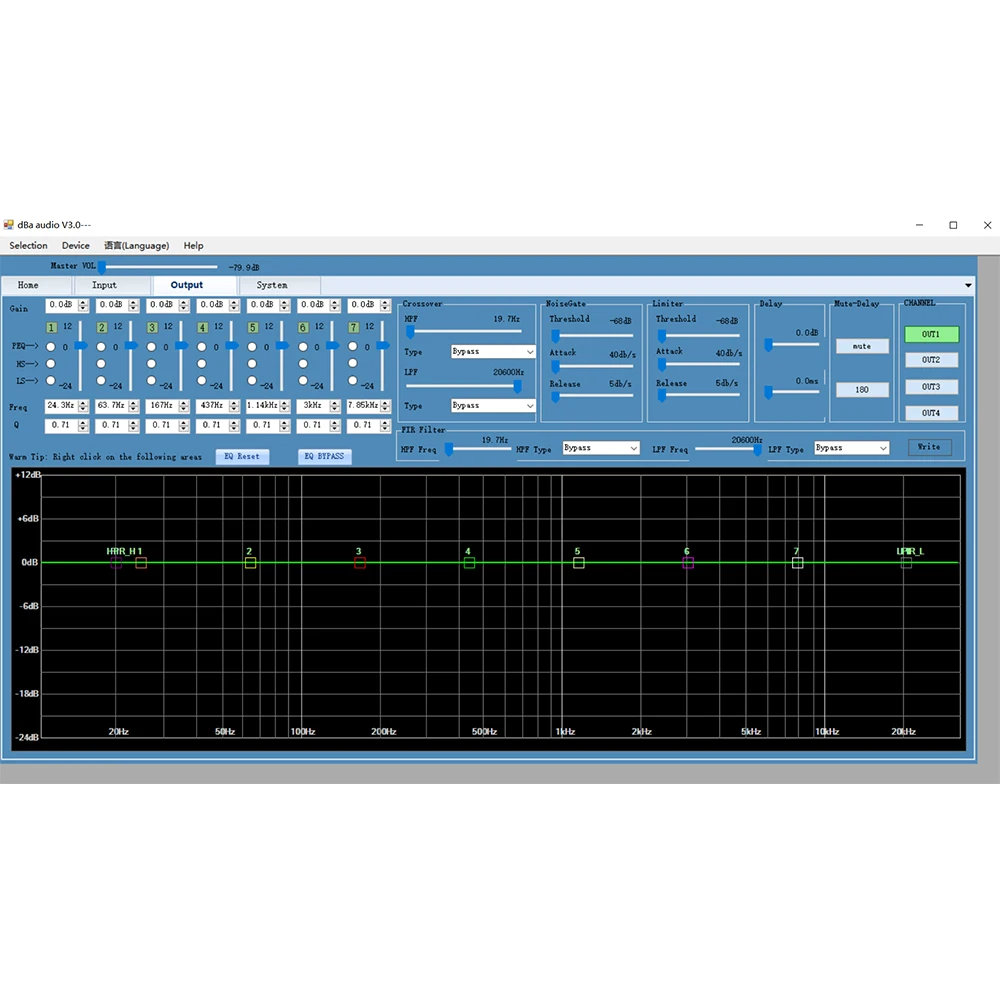Click EQ point 3 marker on graph
The width and height of the screenshot is (1000, 1000).
pyautogui.click(x=360, y=563)
